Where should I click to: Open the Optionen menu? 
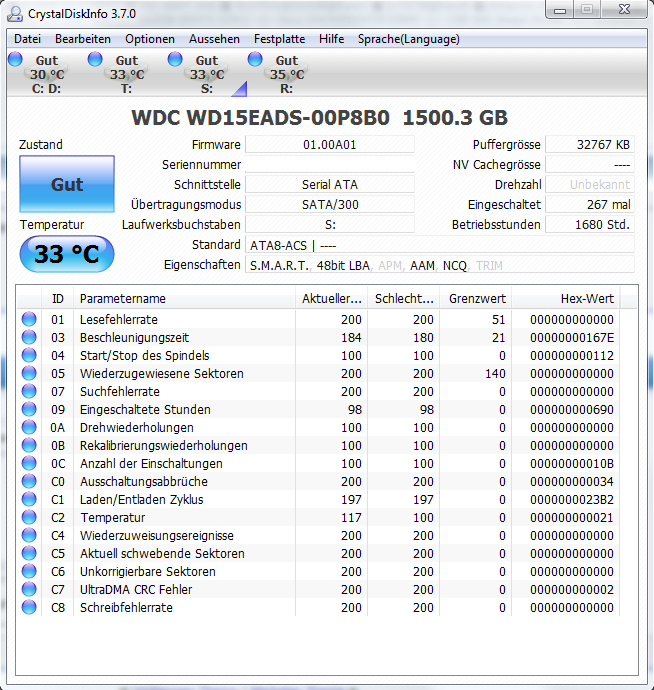pos(150,39)
